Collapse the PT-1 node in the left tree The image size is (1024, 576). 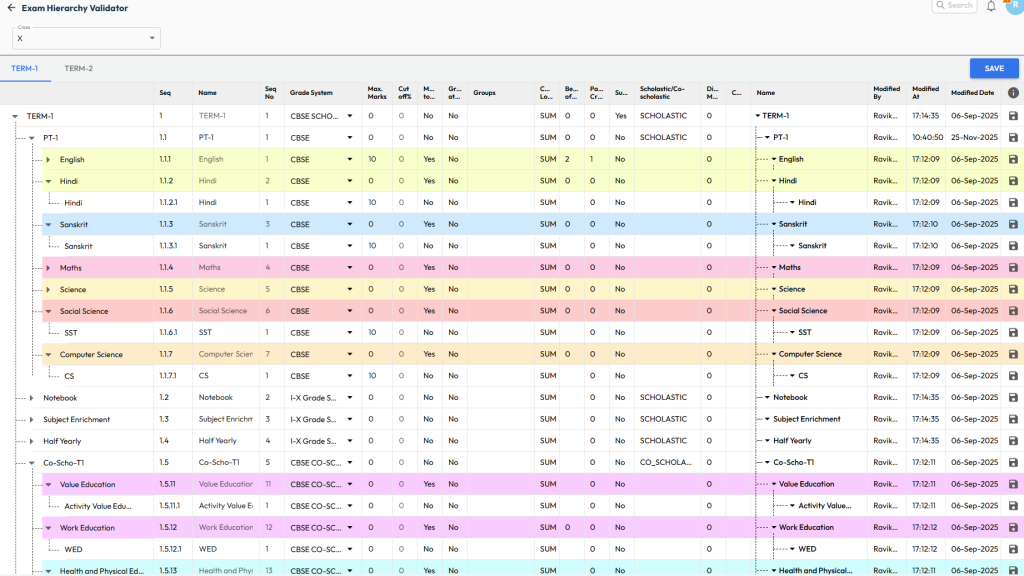point(32,138)
